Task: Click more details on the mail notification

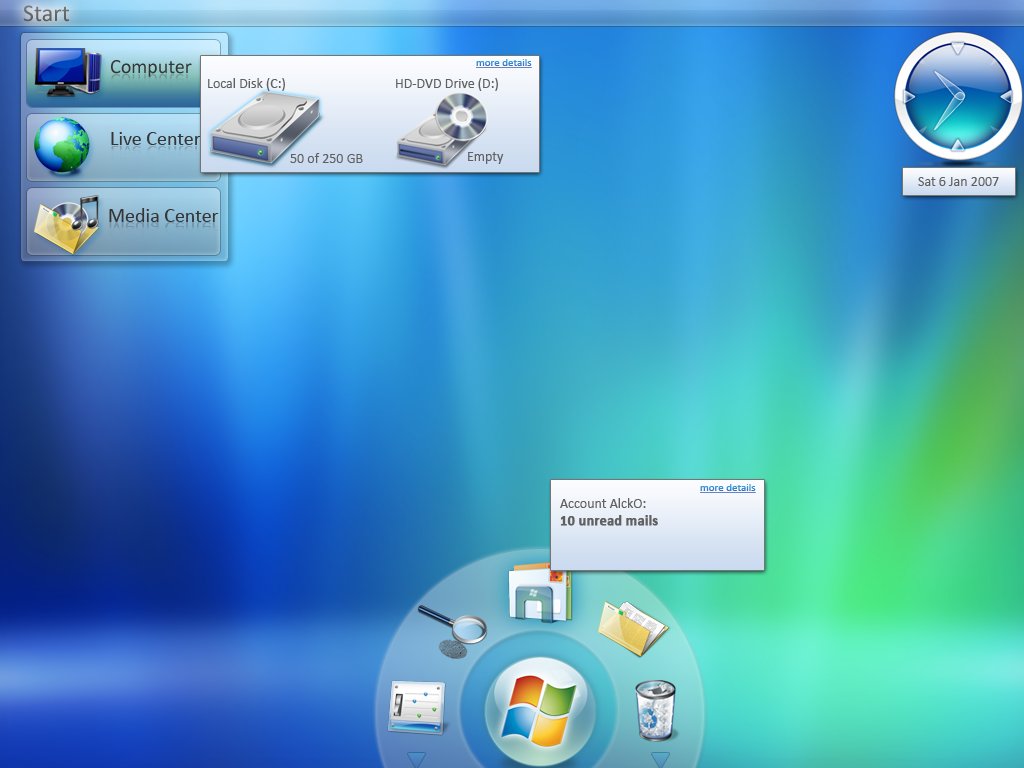Action: click(727, 487)
